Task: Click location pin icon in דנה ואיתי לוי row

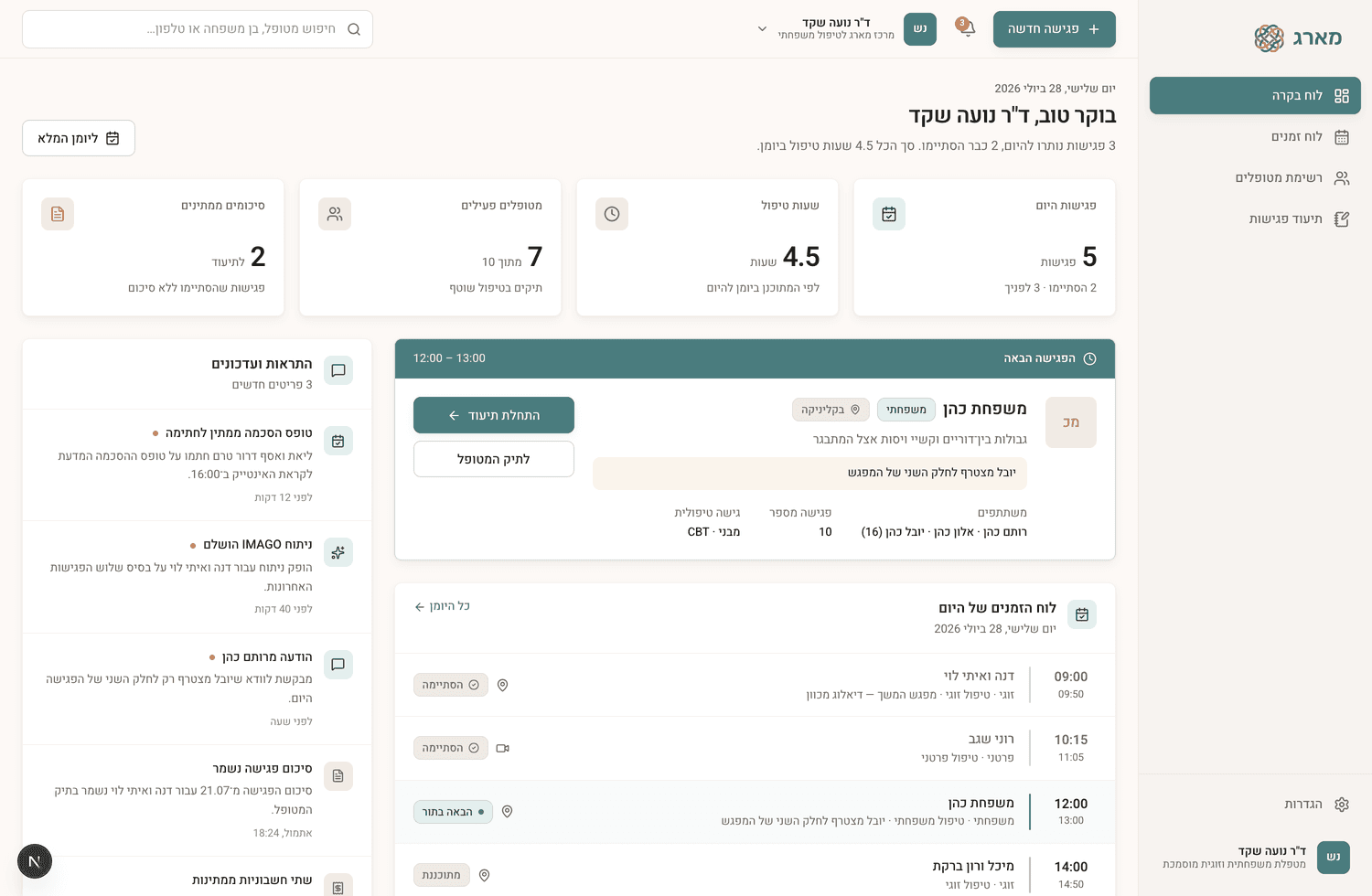Action: coord(502,685)
